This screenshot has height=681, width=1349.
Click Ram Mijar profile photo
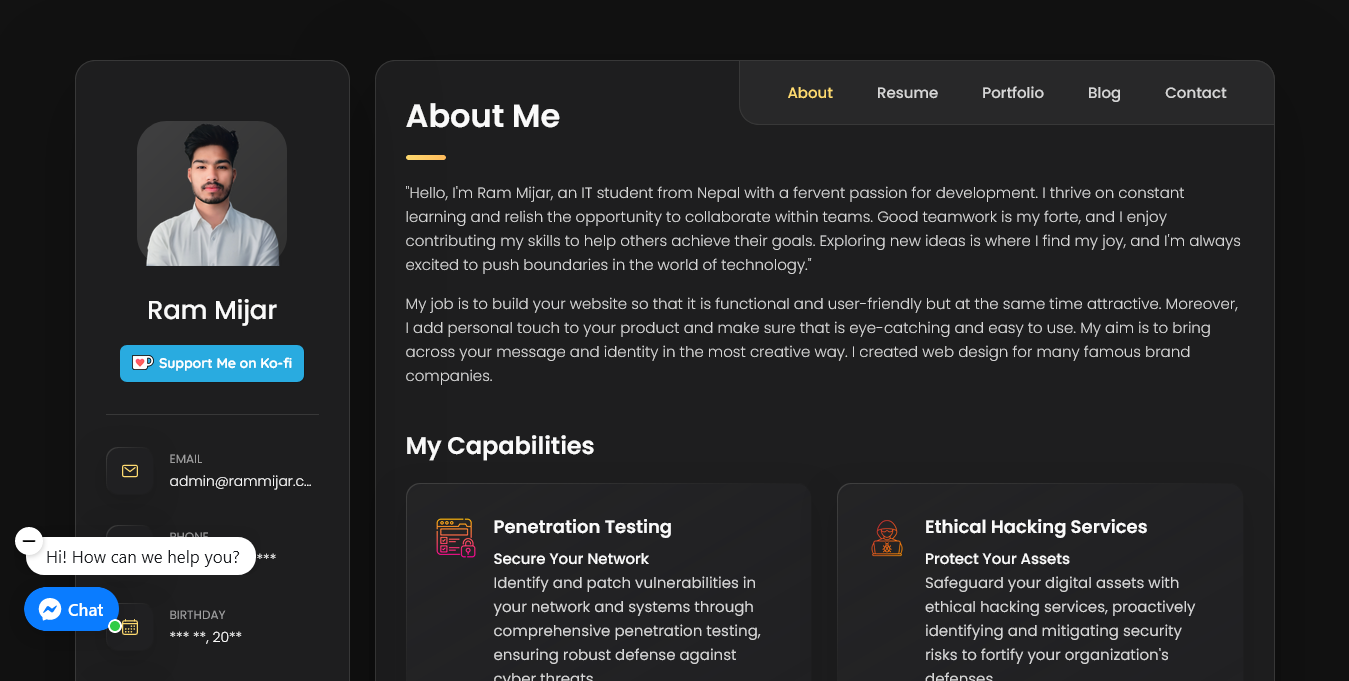click(212, 193)
